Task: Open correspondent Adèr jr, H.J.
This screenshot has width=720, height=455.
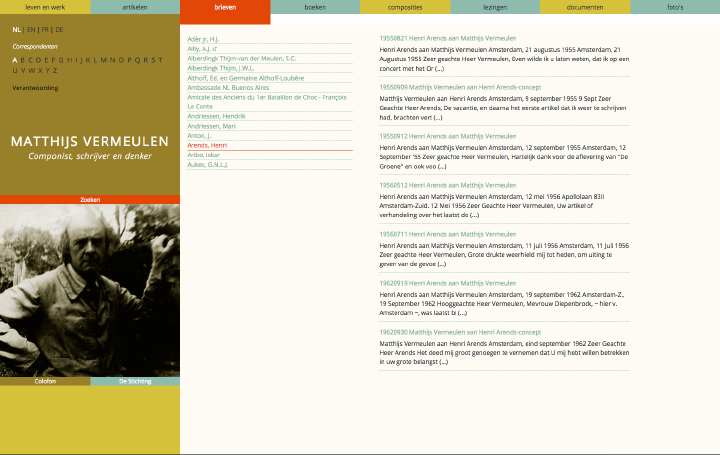Action: [203, 39]
